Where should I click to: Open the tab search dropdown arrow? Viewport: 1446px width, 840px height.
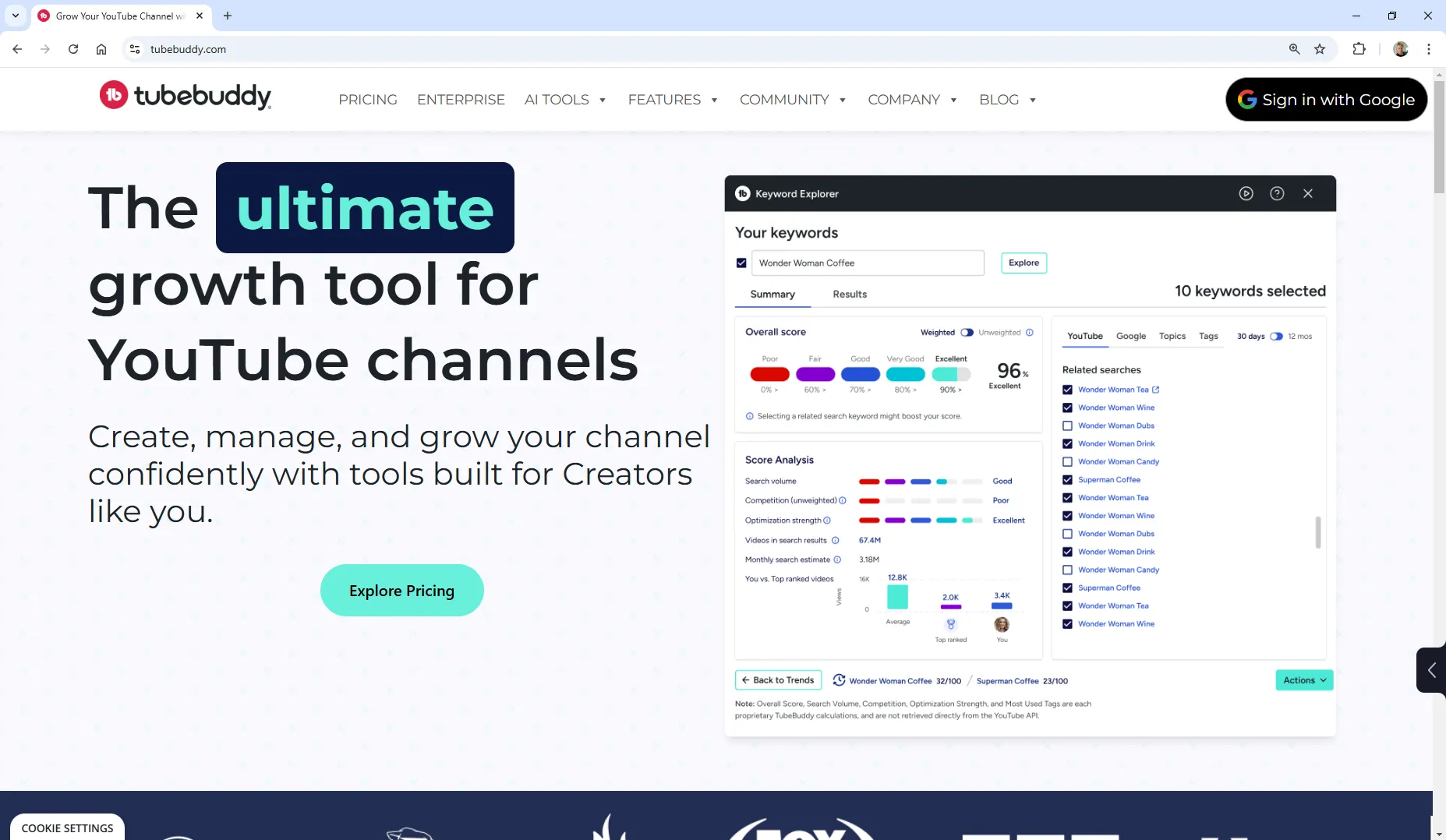16,16
